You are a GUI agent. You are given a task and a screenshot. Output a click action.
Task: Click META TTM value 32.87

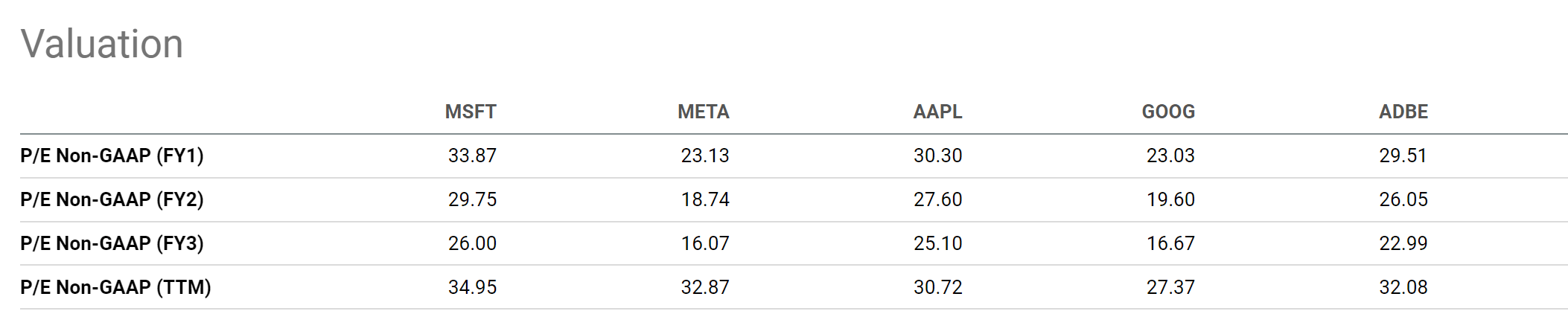705,287
